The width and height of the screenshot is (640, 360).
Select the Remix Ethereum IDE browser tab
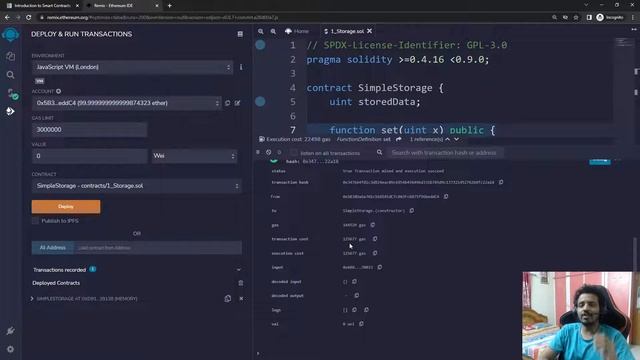pyautogui.click(x=122, y=6)
